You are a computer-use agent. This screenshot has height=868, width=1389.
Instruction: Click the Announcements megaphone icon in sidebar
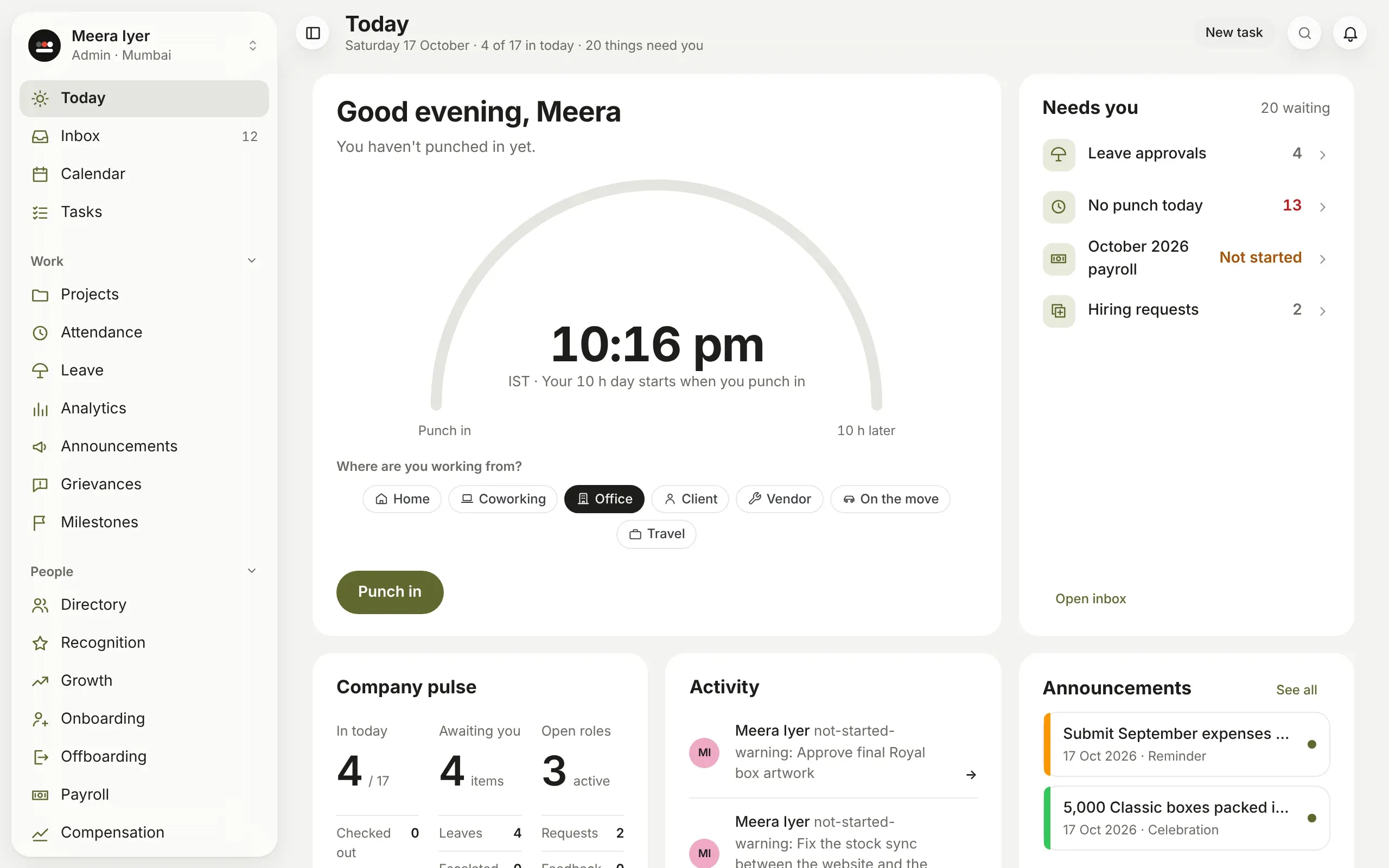pyautogui.click(x=40, y=446)
